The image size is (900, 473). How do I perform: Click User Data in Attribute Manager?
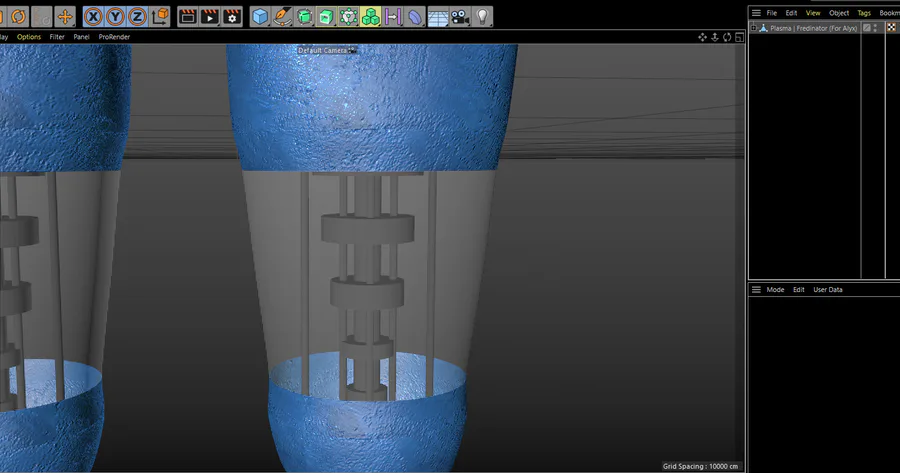828,289
